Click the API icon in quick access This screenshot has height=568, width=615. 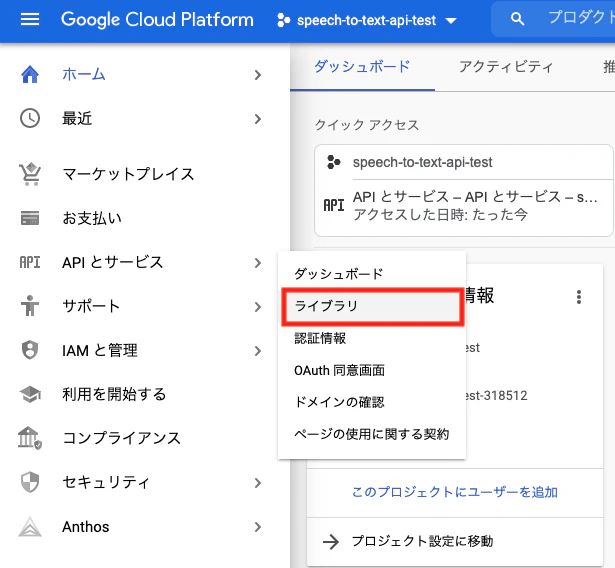[x=334, y=205]
